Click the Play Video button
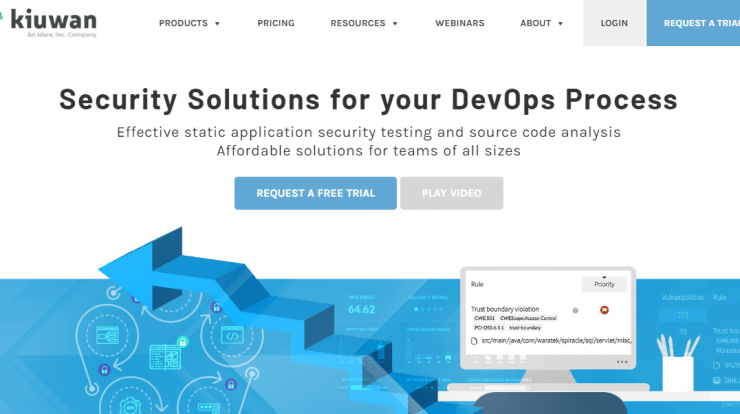 (x=452, y=193)
